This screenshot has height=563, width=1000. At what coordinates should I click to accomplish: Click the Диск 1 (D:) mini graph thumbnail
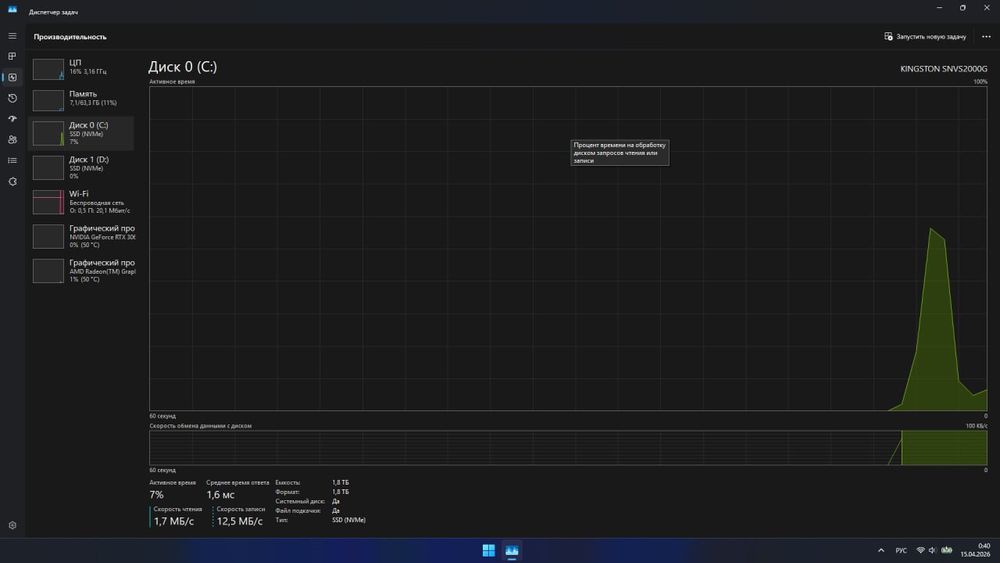(48, 168)
